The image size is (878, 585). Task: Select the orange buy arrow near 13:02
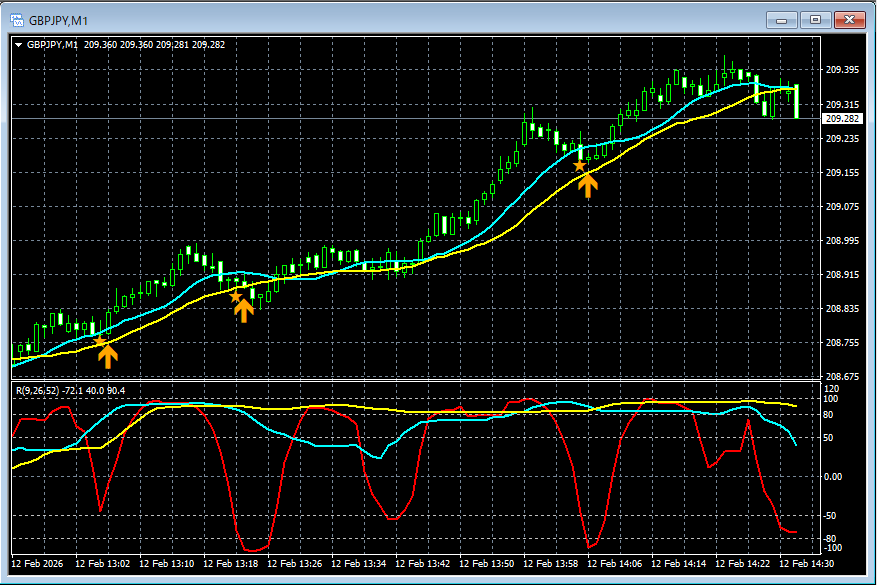pos(108,357)
